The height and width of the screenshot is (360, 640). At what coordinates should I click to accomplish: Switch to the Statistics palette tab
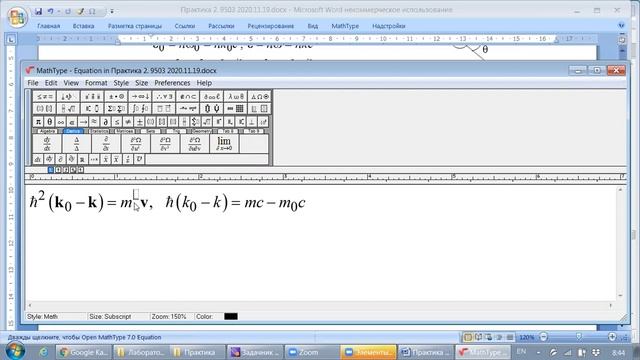pyautogui.click(x=99, y=131)
